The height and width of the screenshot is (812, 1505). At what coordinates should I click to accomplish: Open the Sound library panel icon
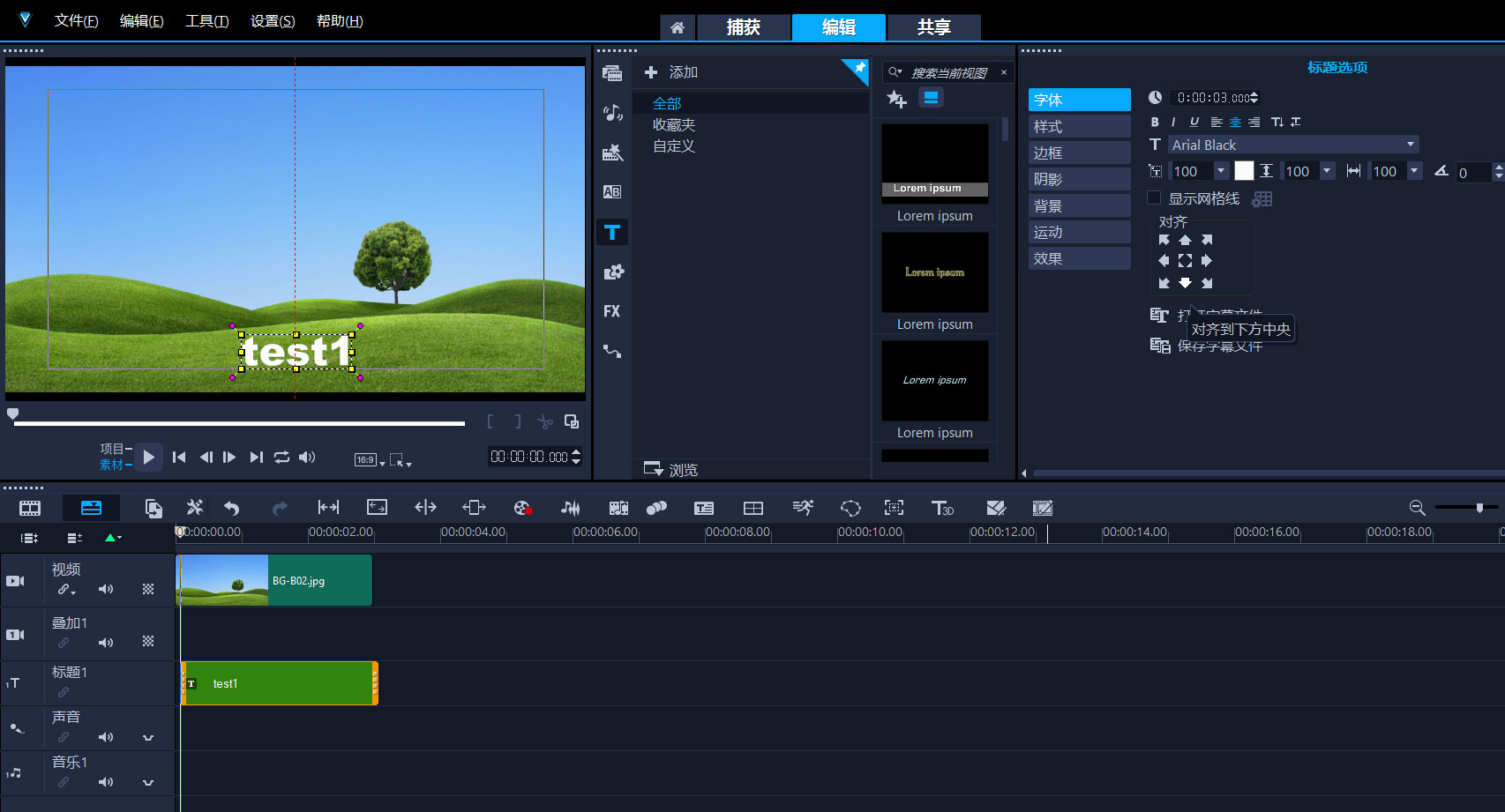[x=612, y=113]
